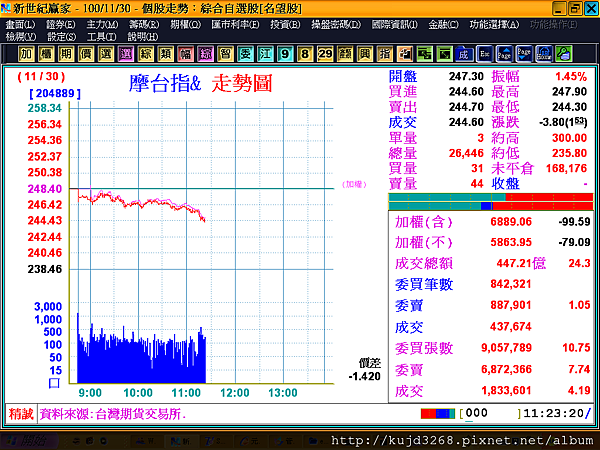600x450 pixels.
Task: Click the yellow 8 toolbar icon
Action: [305, 54]
